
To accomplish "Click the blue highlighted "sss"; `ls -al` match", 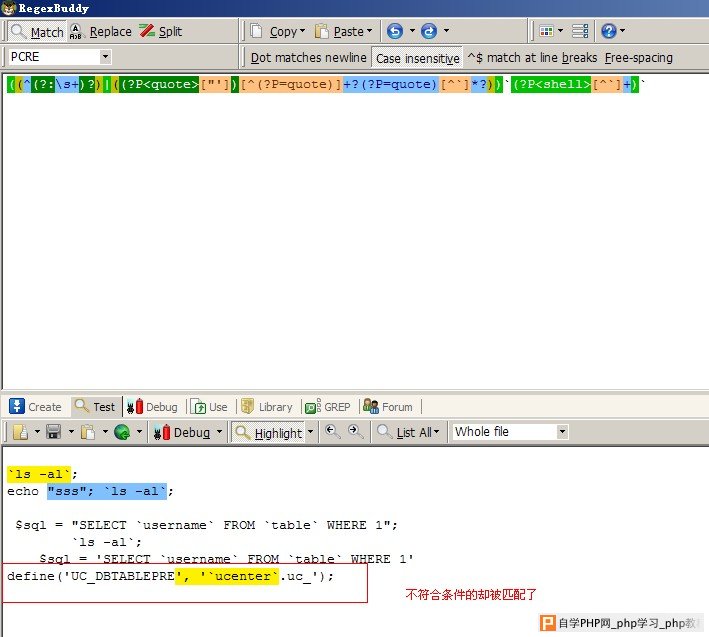I will click(x=107, y=491).
